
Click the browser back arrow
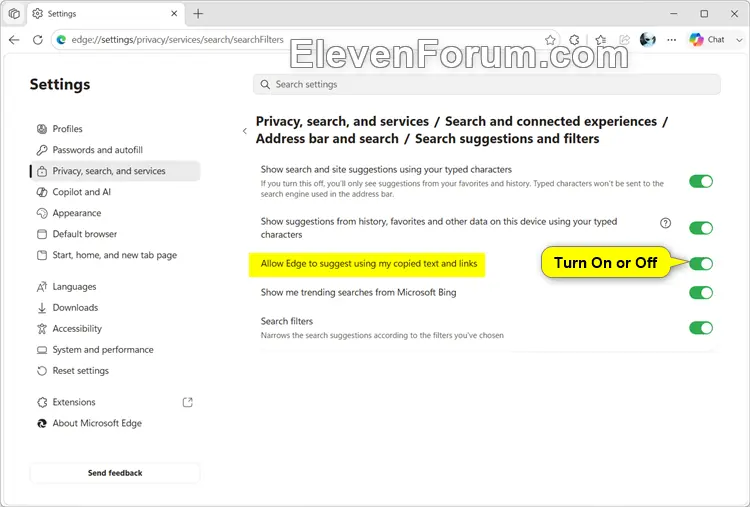(14, 40)
